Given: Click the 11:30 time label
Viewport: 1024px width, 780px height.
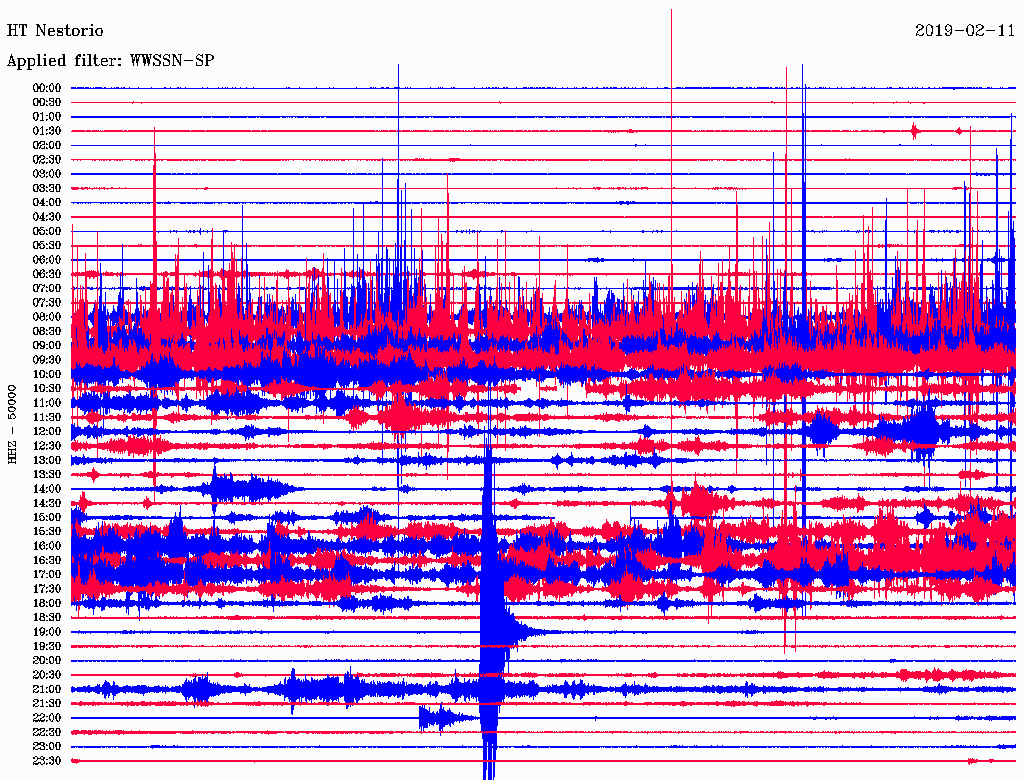Looking at the screenshot, I should pyautogui.click(x=47, y=417).
